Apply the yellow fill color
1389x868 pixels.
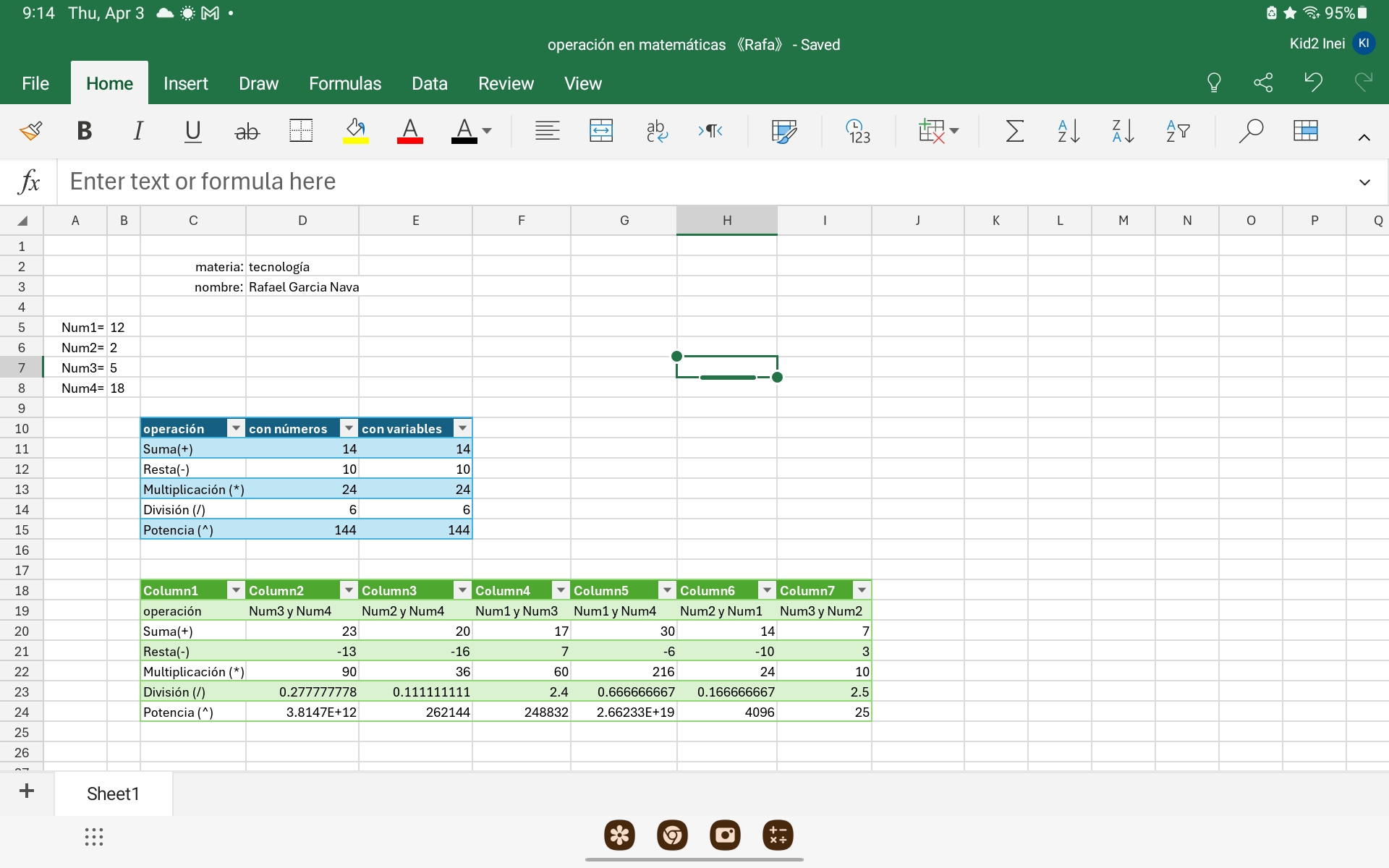[355, 131]
